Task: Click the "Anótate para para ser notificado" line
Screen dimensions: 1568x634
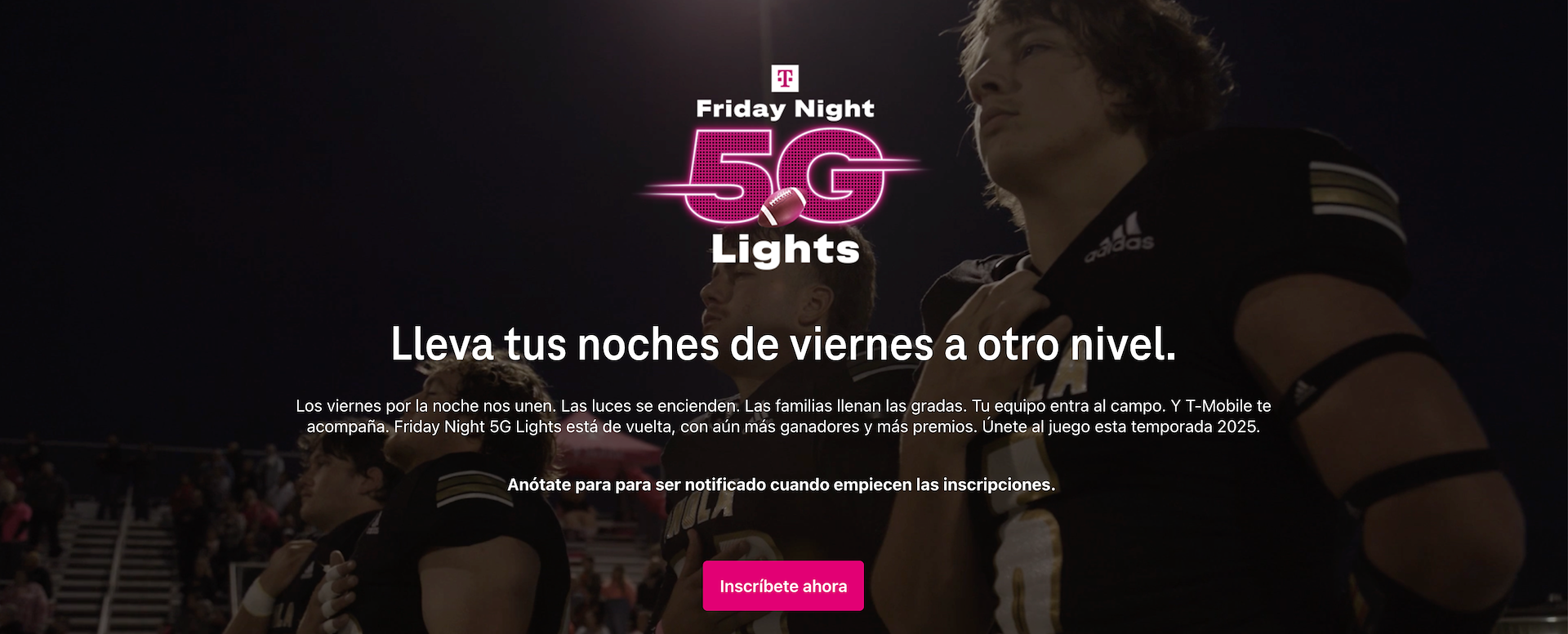Action: [782, 484]
